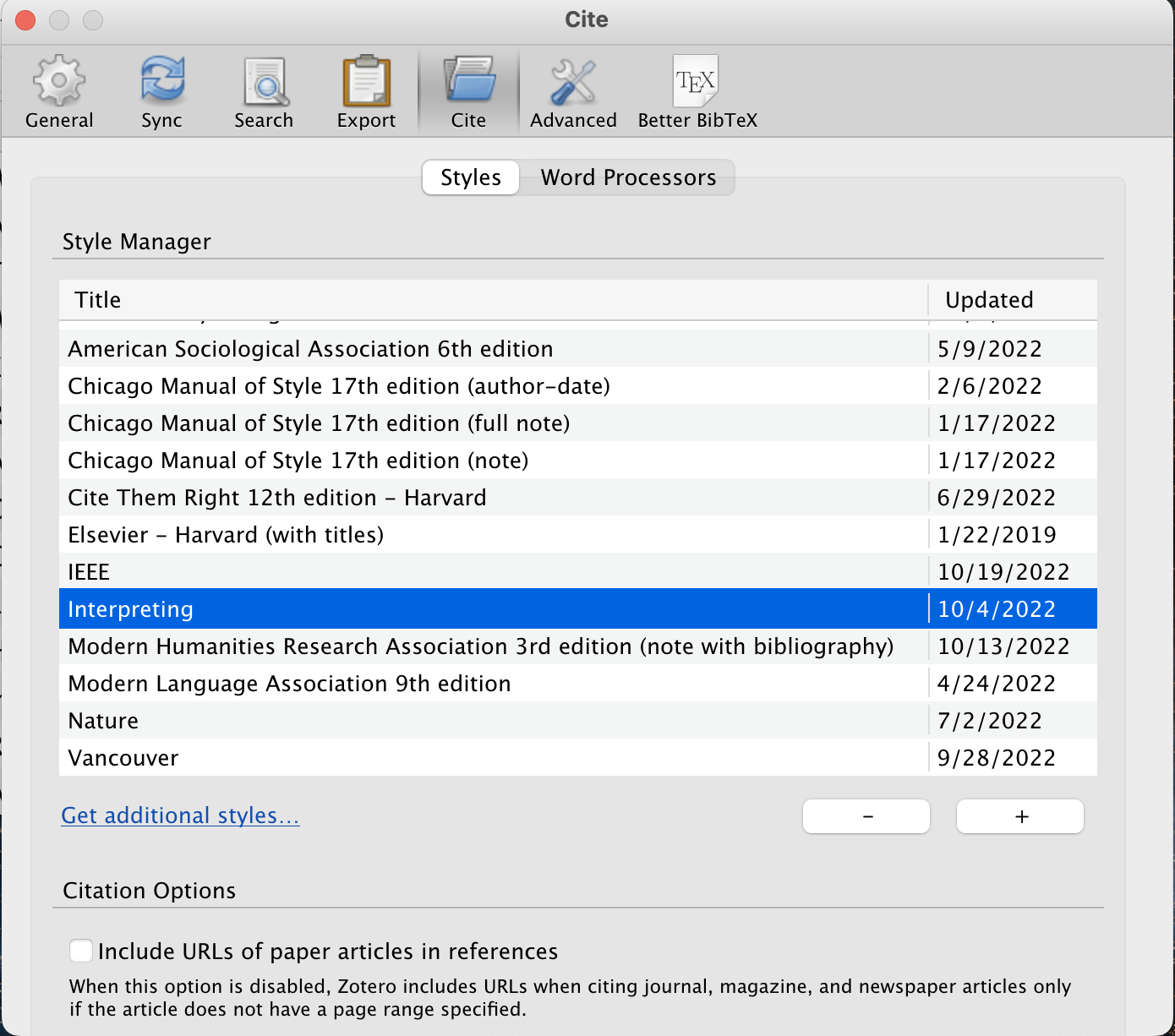Open the General preferences pane
The image size is (1175, 1036).
click(59, 92)
